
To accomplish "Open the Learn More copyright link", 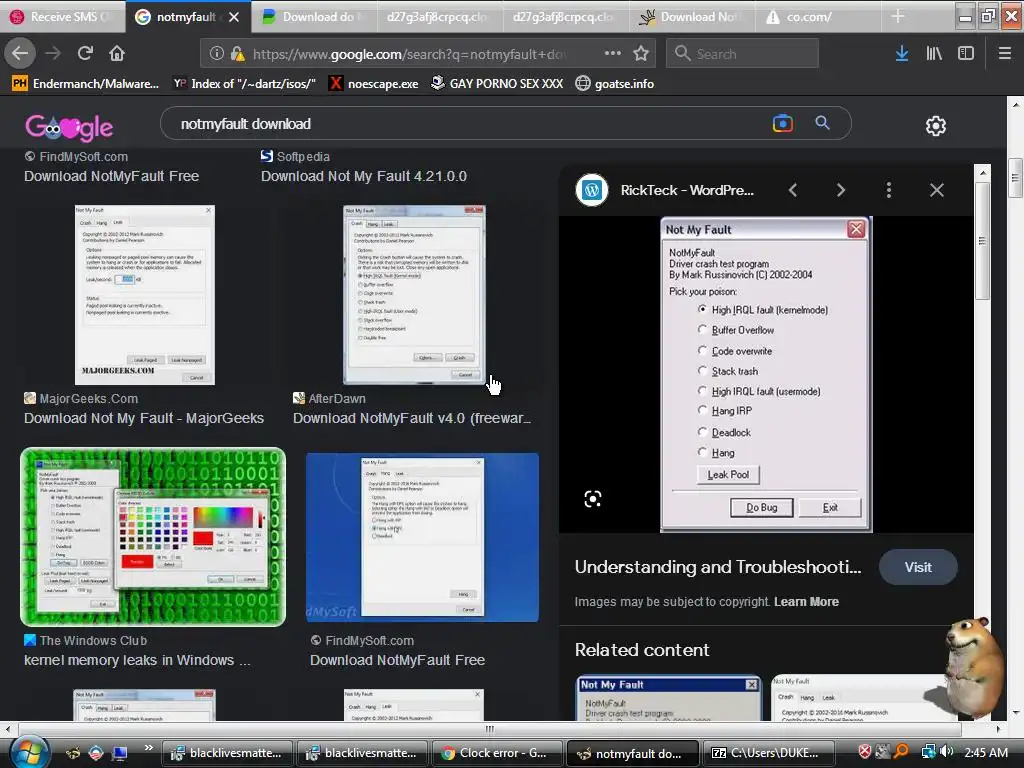I will [x=807, y=601].
